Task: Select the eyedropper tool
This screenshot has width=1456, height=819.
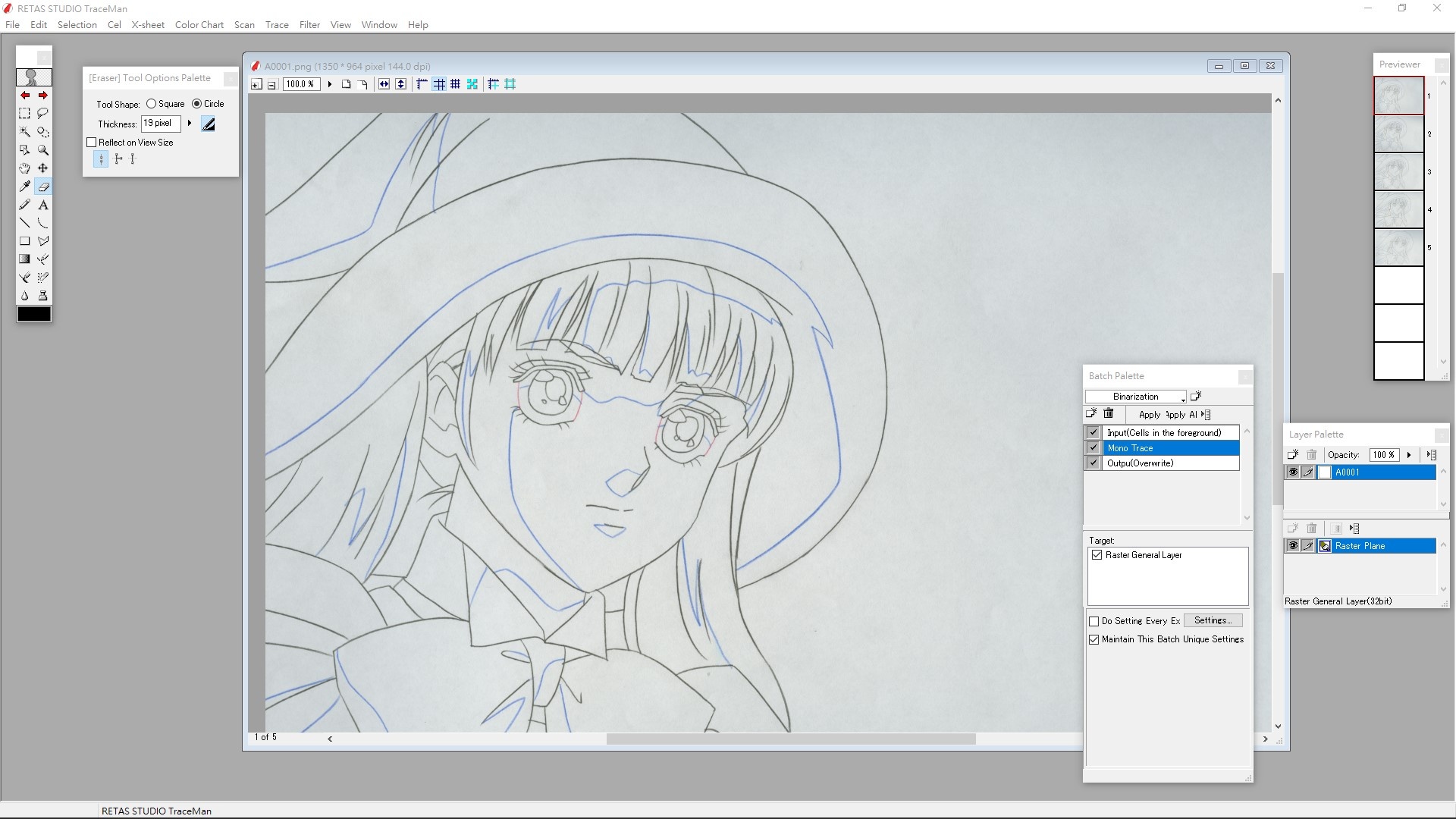Action: click(x=24, y=187)
